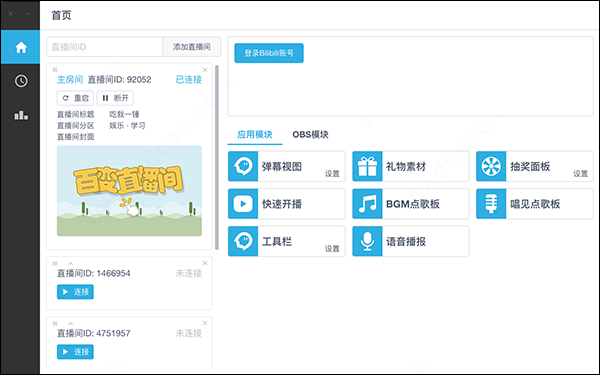Viewport: 600px width, 375px height.
Task: Switch to the 应用模块 tab
Action: (x=255, y=134)
